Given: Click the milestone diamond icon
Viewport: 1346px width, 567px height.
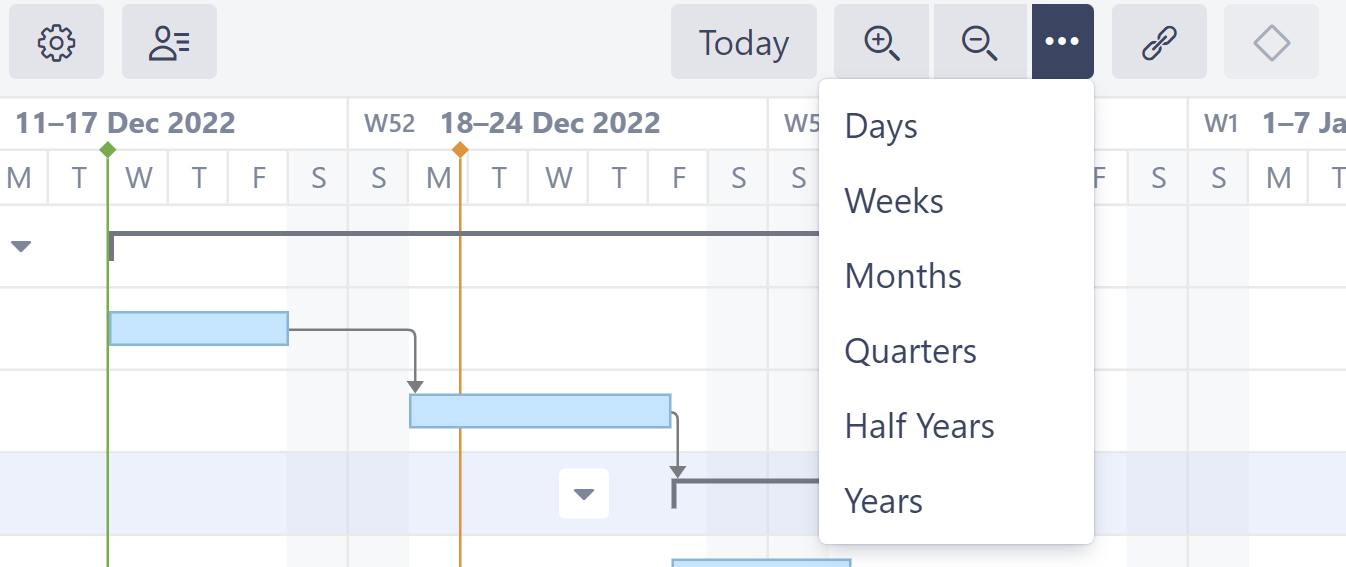Looking at the screenshot, I should click(x=1271, y=42).
